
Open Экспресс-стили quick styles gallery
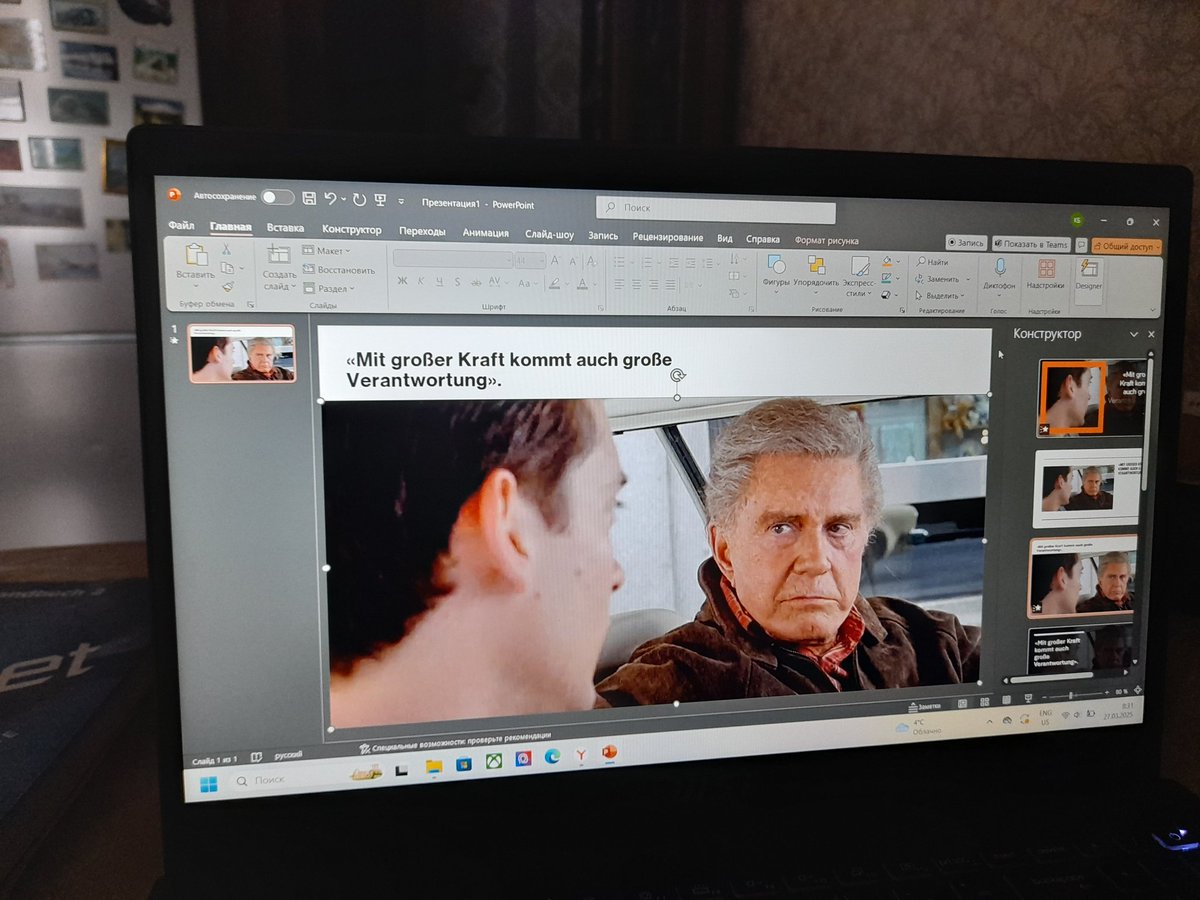(x=859, y=275)
